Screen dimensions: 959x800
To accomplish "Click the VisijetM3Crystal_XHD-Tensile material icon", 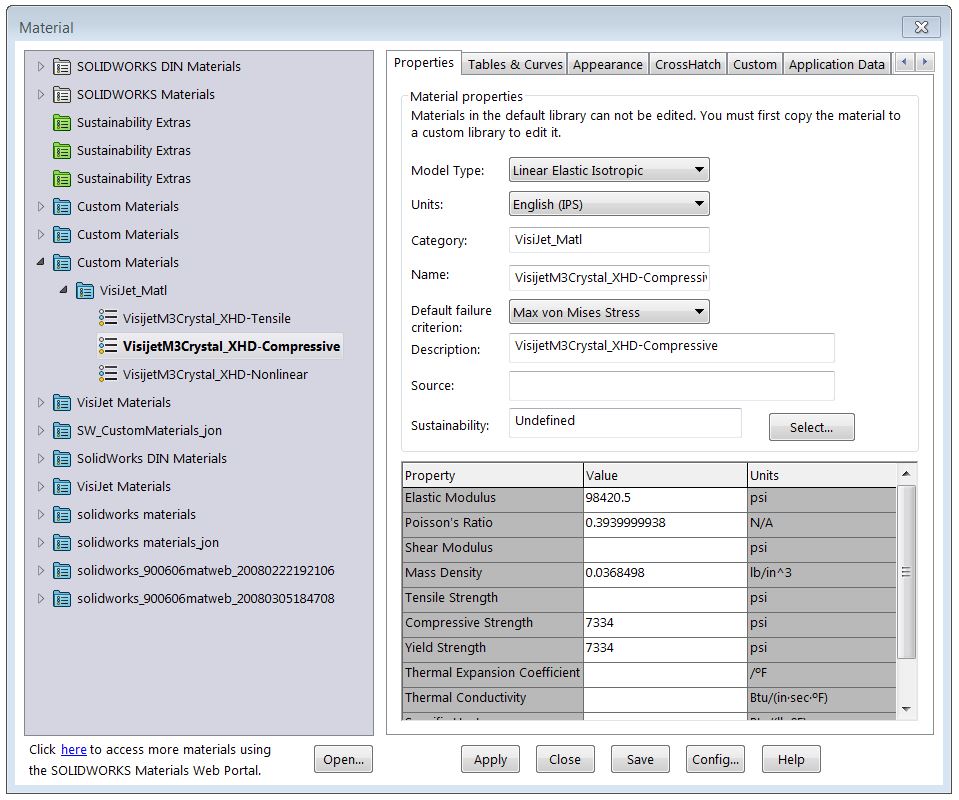I will (108, 317).
